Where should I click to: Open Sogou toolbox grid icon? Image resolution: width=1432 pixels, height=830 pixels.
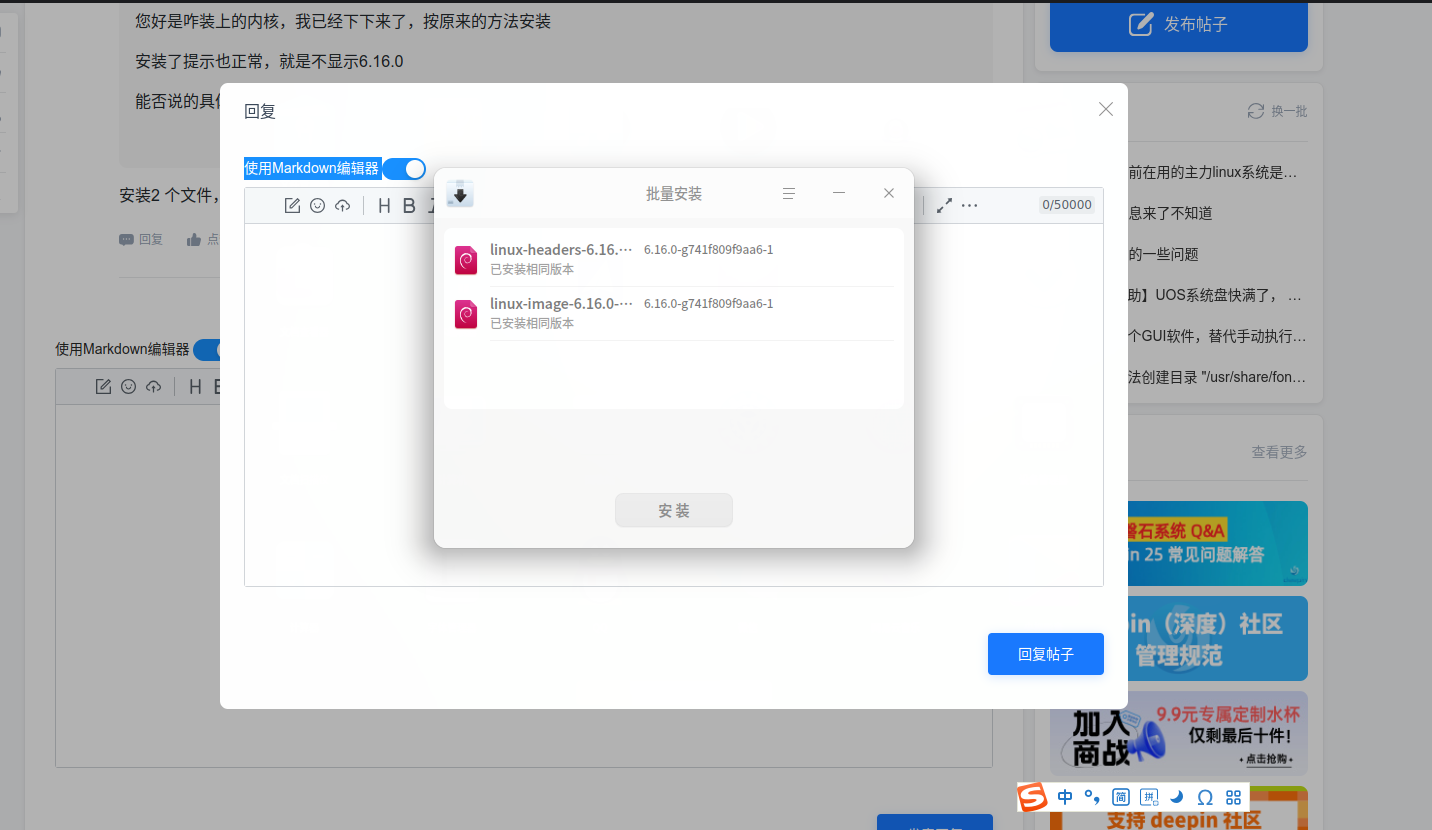(1233, 797)
